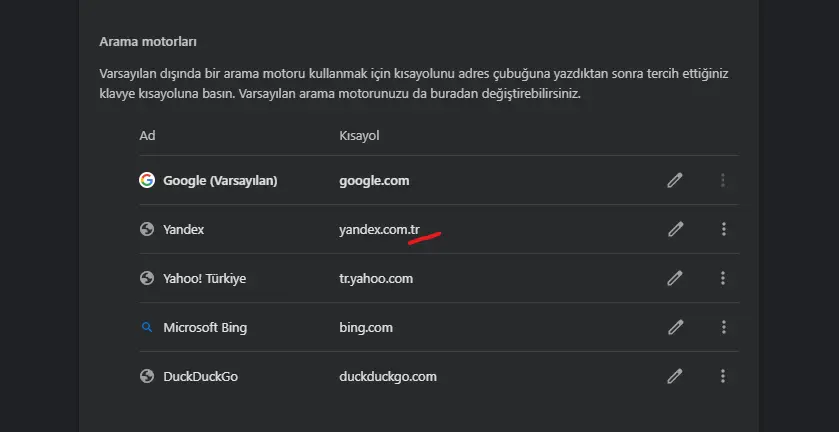Edit the Google search engine entry
Image resolution: width=839 pixels, height=432 pixels.
[675, 180]
